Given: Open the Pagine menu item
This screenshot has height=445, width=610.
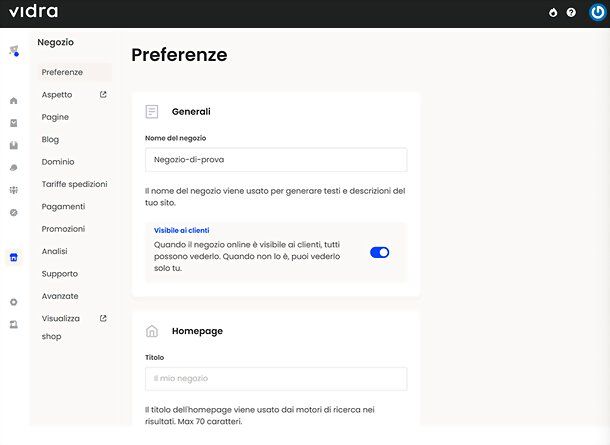Looking at the screenshot, I should click(55, 117).
